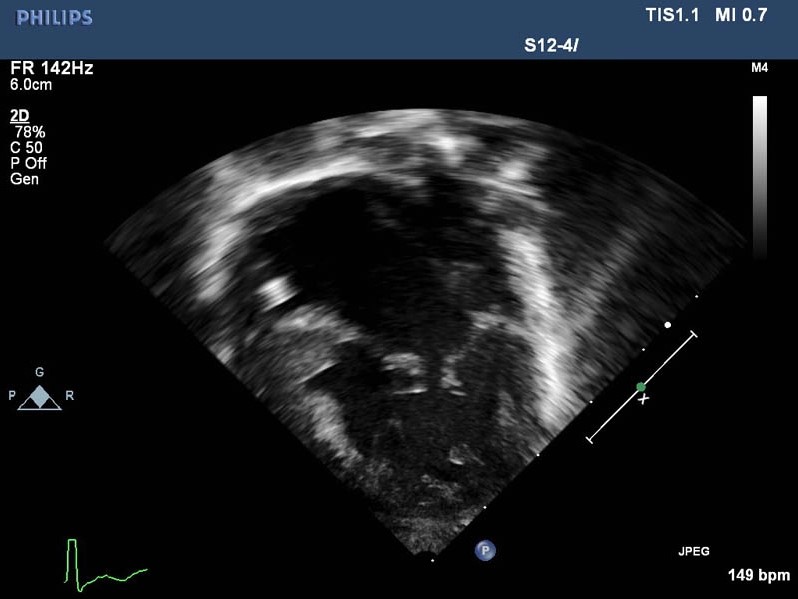Click the Philips logo in the header
Viewport: 798px width, 599px height.
55,18
